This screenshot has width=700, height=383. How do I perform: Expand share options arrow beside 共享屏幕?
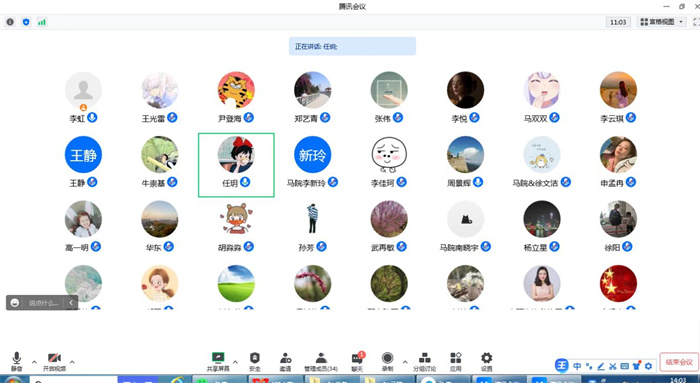pyautogui.click(x=235, y=362)
